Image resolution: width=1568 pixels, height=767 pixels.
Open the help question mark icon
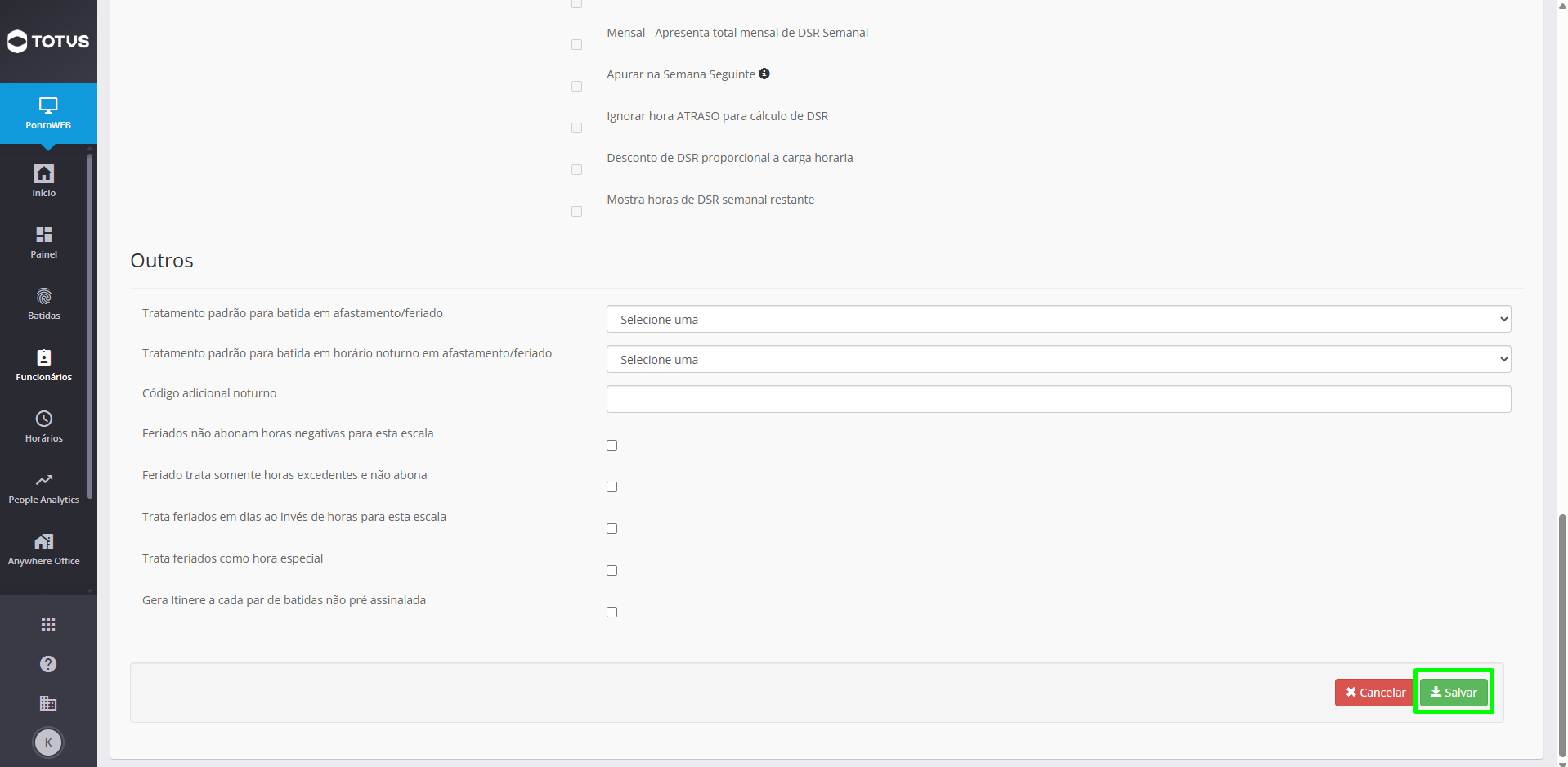click(x=48, y=664)
